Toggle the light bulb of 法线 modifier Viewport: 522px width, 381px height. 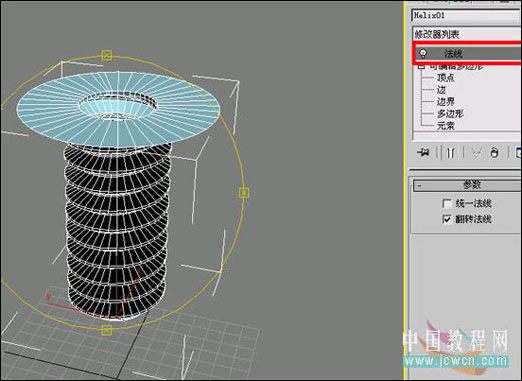[423, 53]
